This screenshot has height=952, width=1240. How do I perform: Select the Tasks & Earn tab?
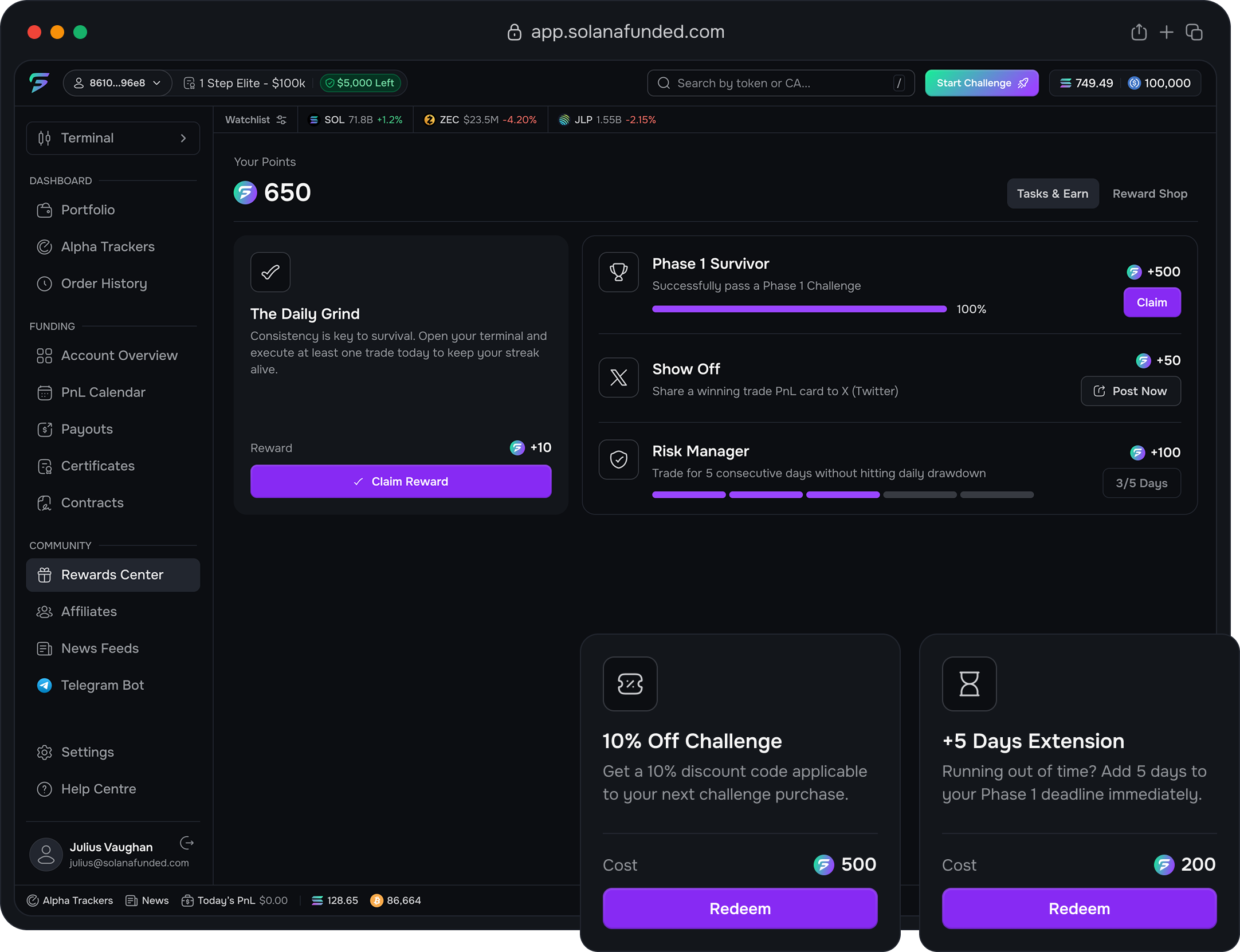coord(1052,194)
